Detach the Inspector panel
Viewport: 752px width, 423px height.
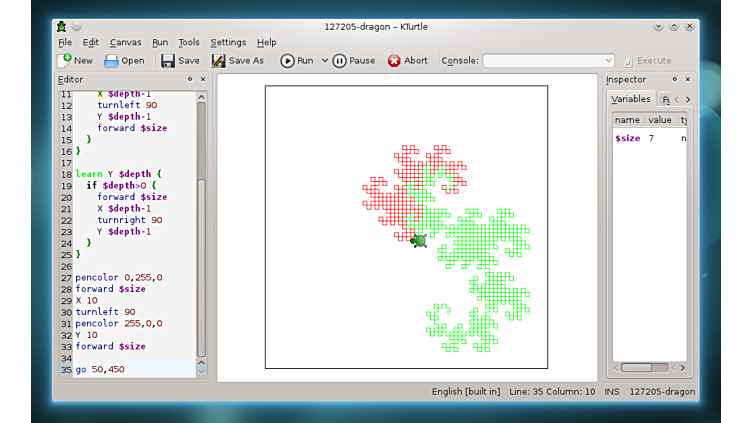674,79
